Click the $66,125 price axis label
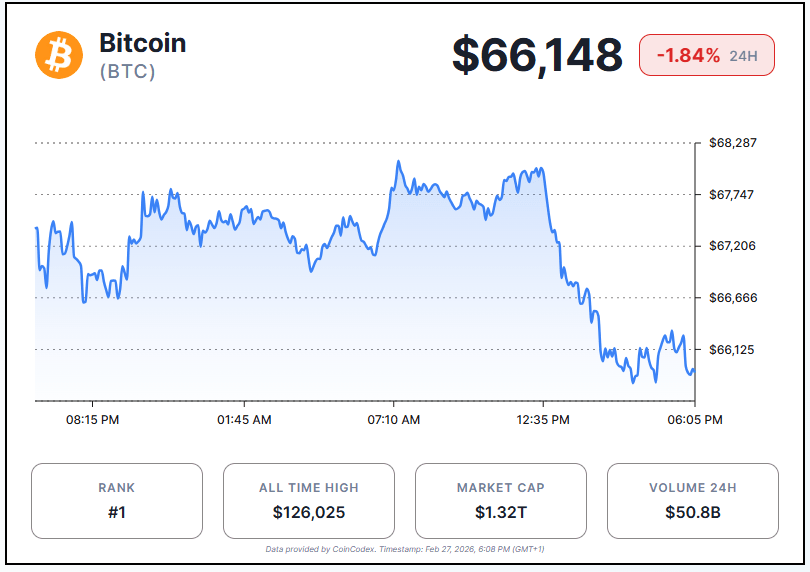 [732, 349]
